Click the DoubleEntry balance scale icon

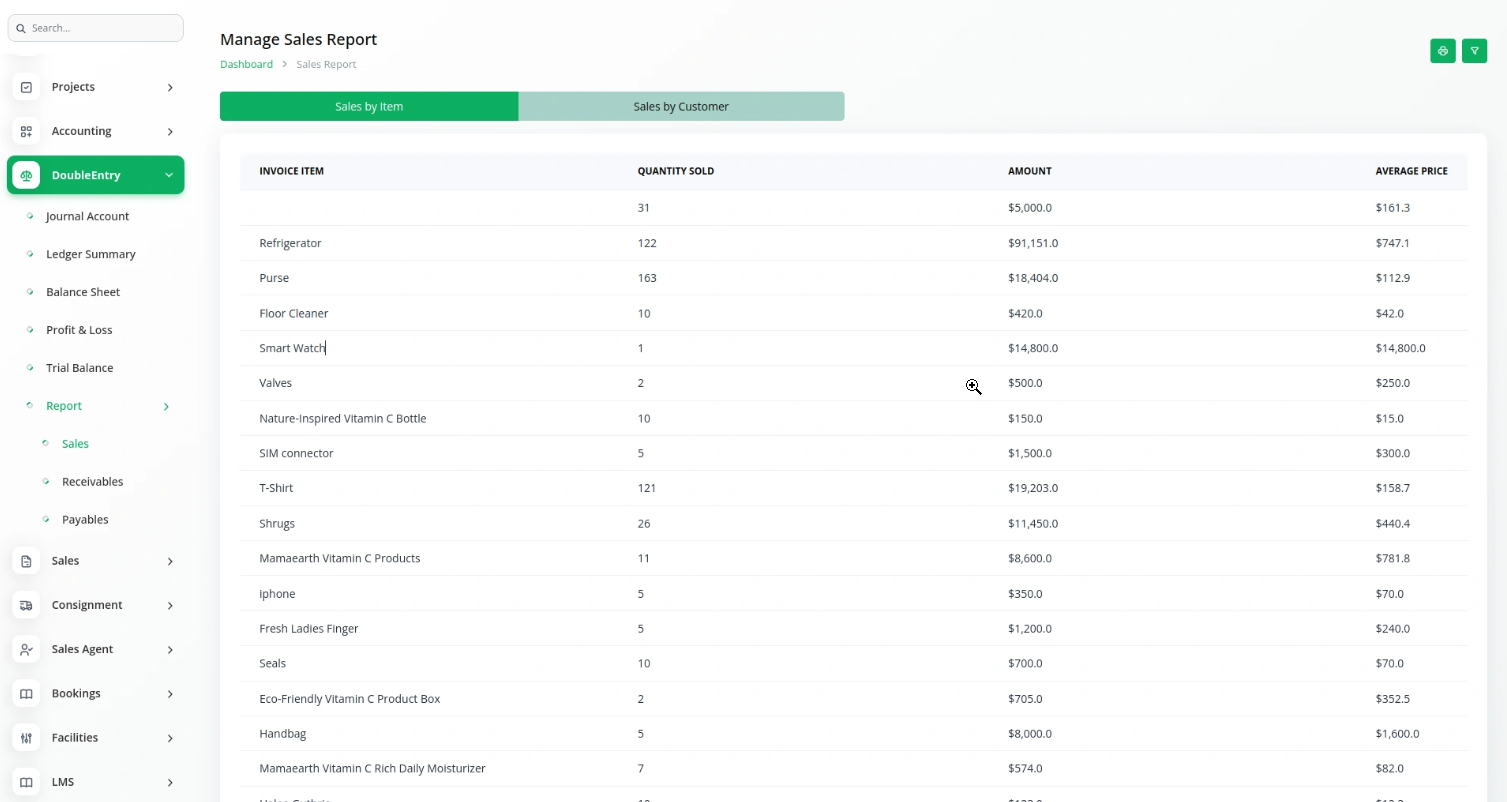27,175
